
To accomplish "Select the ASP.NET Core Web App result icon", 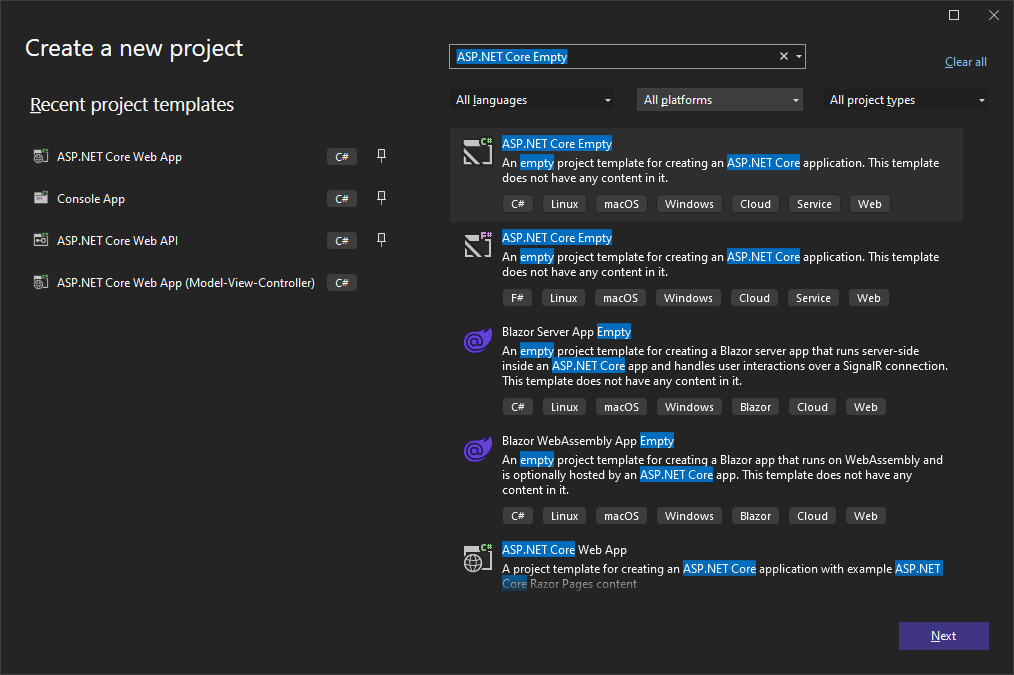I will [478, 559].
